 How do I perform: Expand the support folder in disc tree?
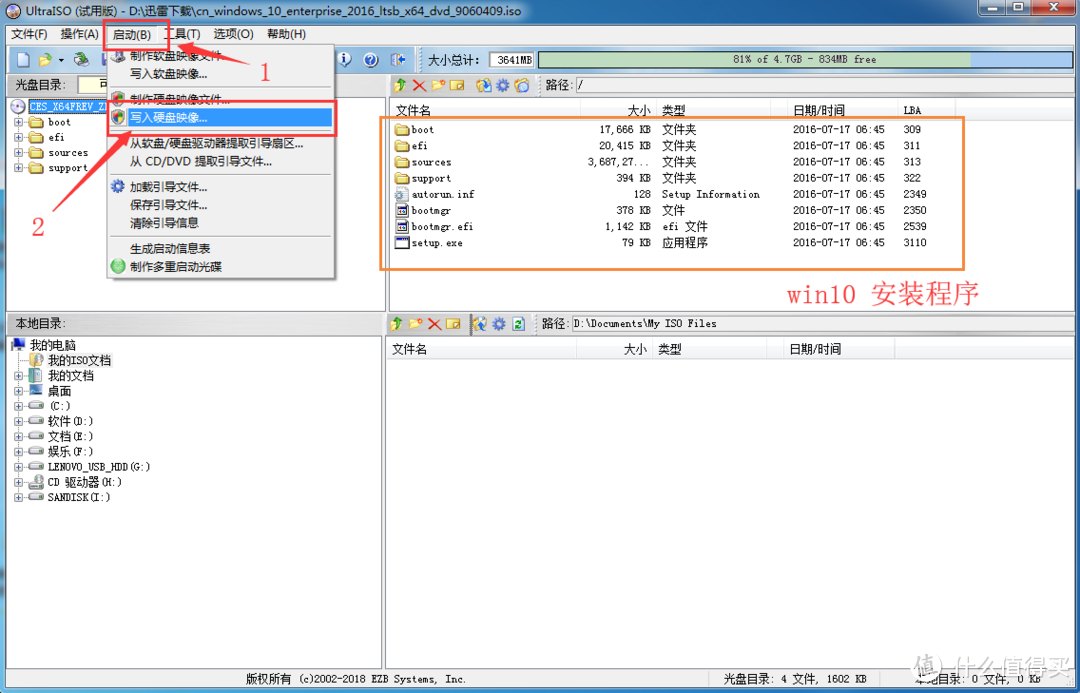tap(19, 168)
